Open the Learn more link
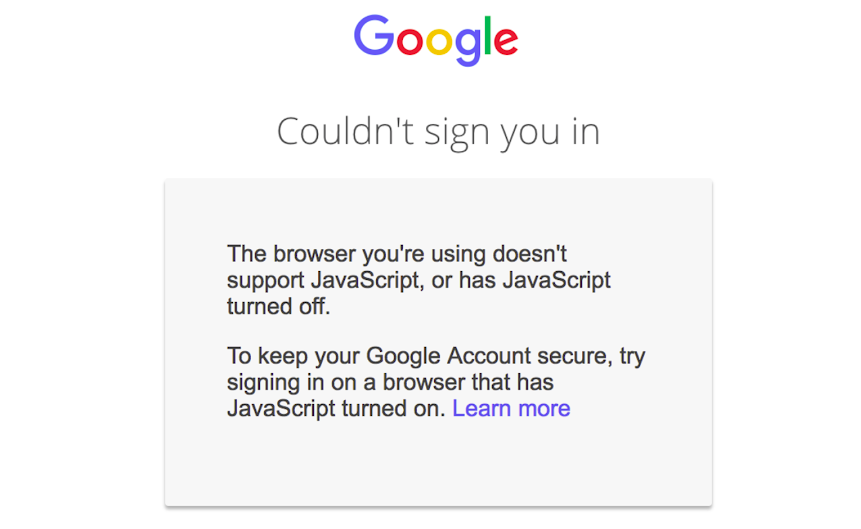The height and width of the screenshot is (529, 861). coord(511,408)
